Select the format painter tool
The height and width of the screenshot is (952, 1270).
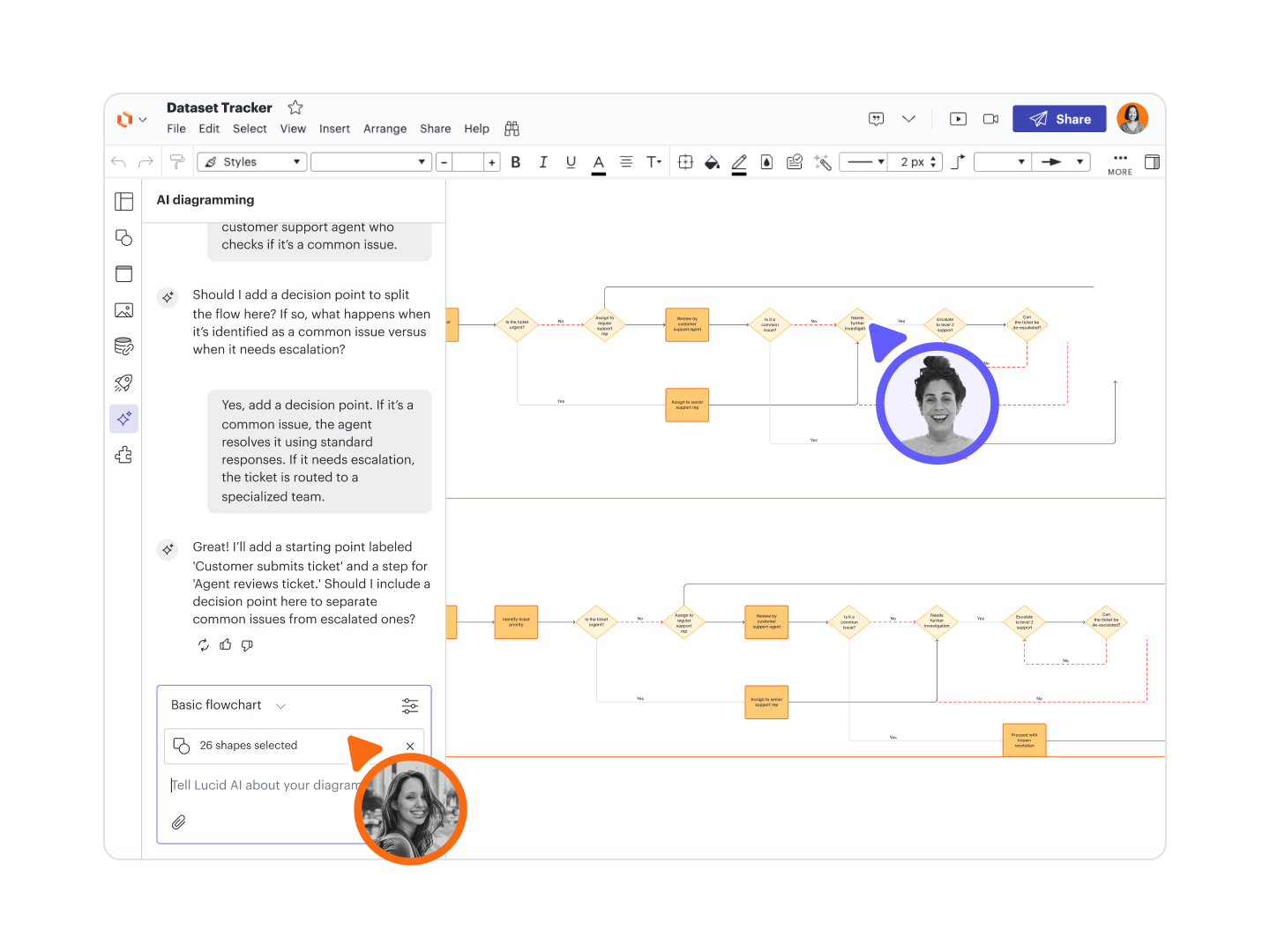click(x=177, y=162)
